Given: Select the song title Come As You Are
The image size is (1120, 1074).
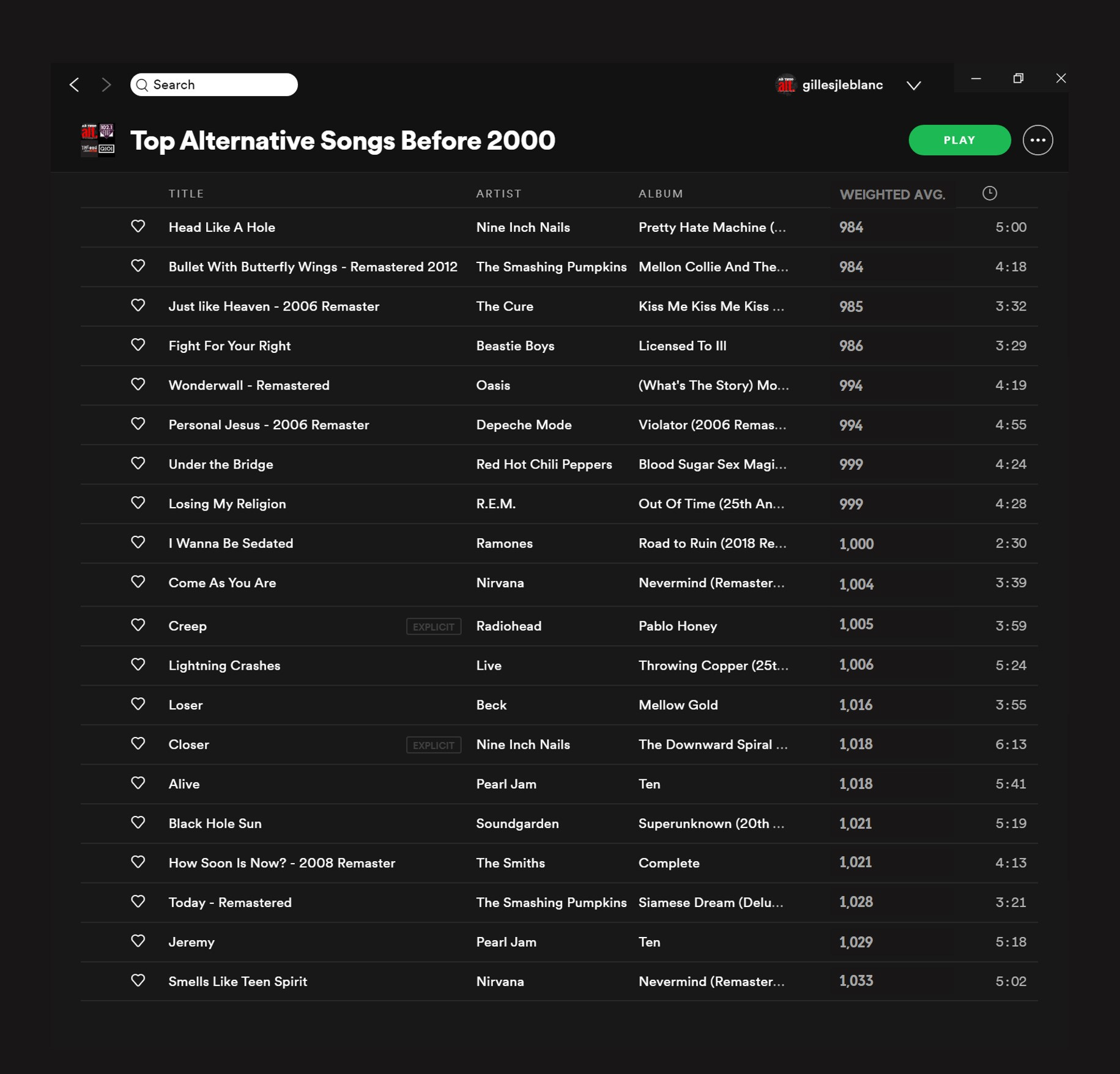Looking at the screenshot, I should tap(222, 583).
